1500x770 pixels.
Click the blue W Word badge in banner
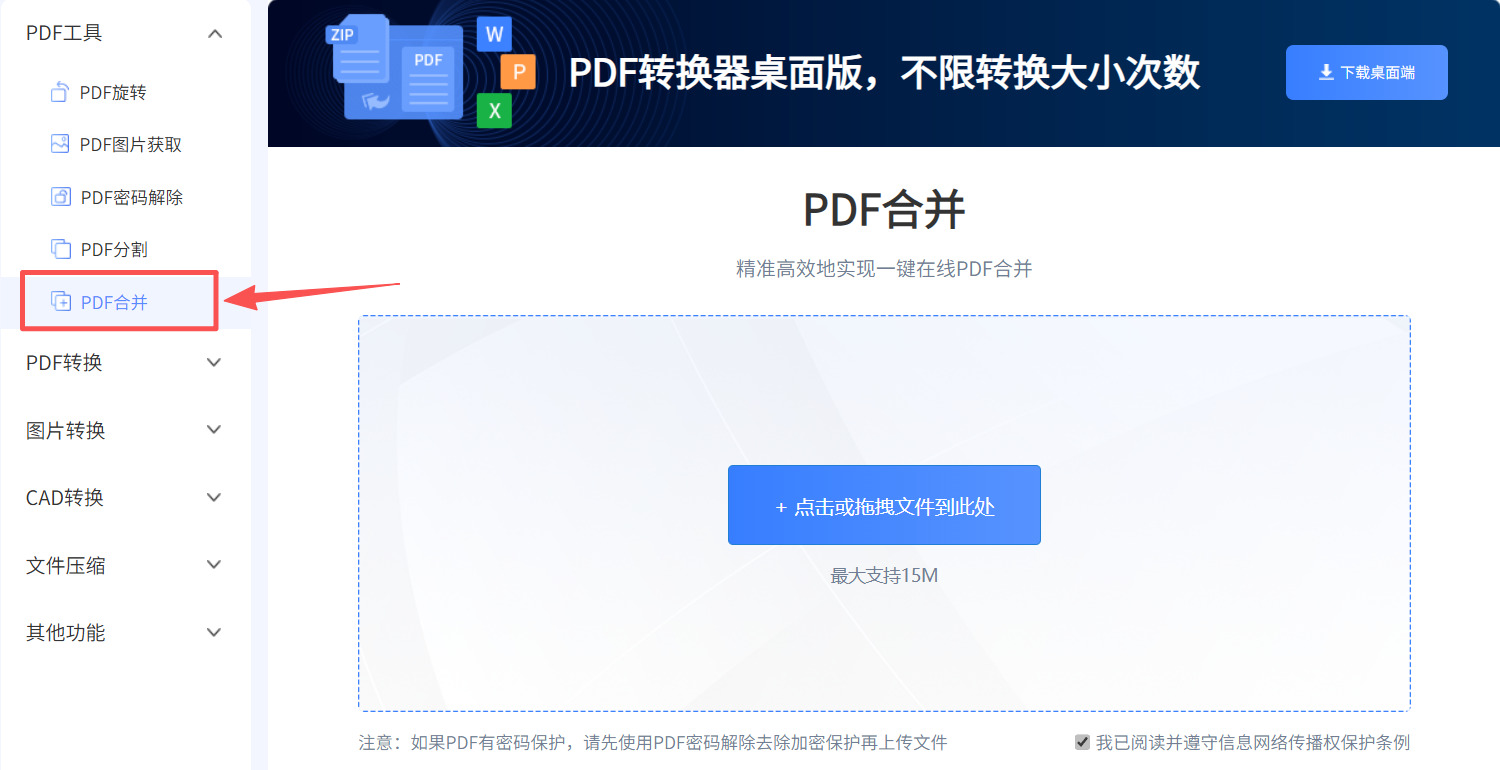point(494,33)
